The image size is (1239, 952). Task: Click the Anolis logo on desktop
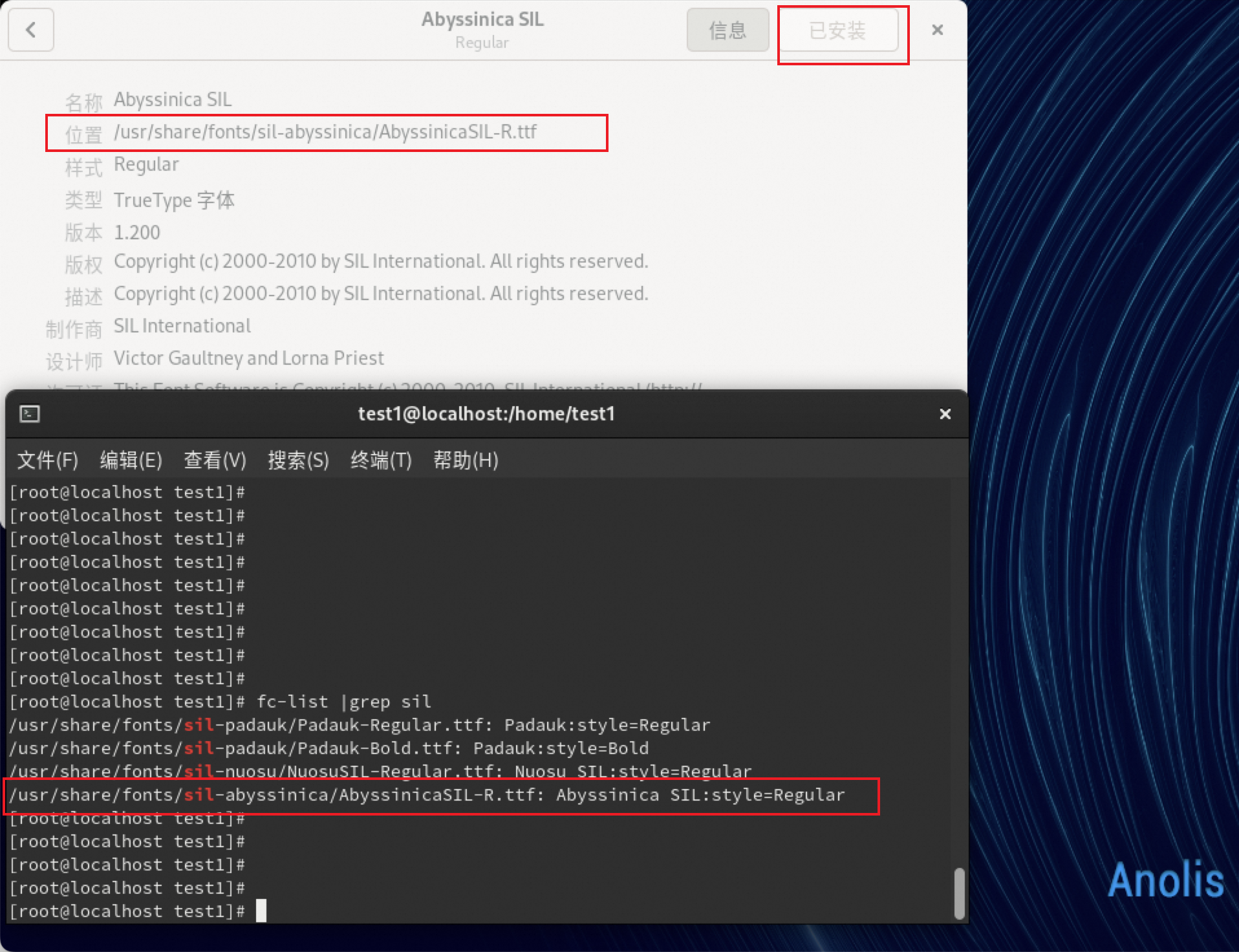point(1166,880)
